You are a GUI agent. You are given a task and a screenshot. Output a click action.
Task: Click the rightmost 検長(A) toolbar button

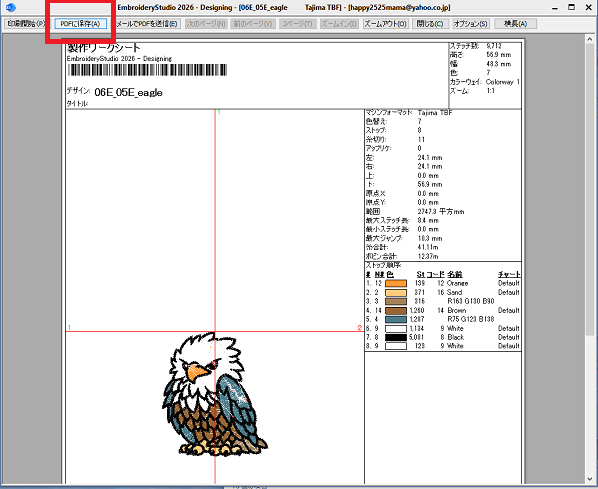(516, 24)
